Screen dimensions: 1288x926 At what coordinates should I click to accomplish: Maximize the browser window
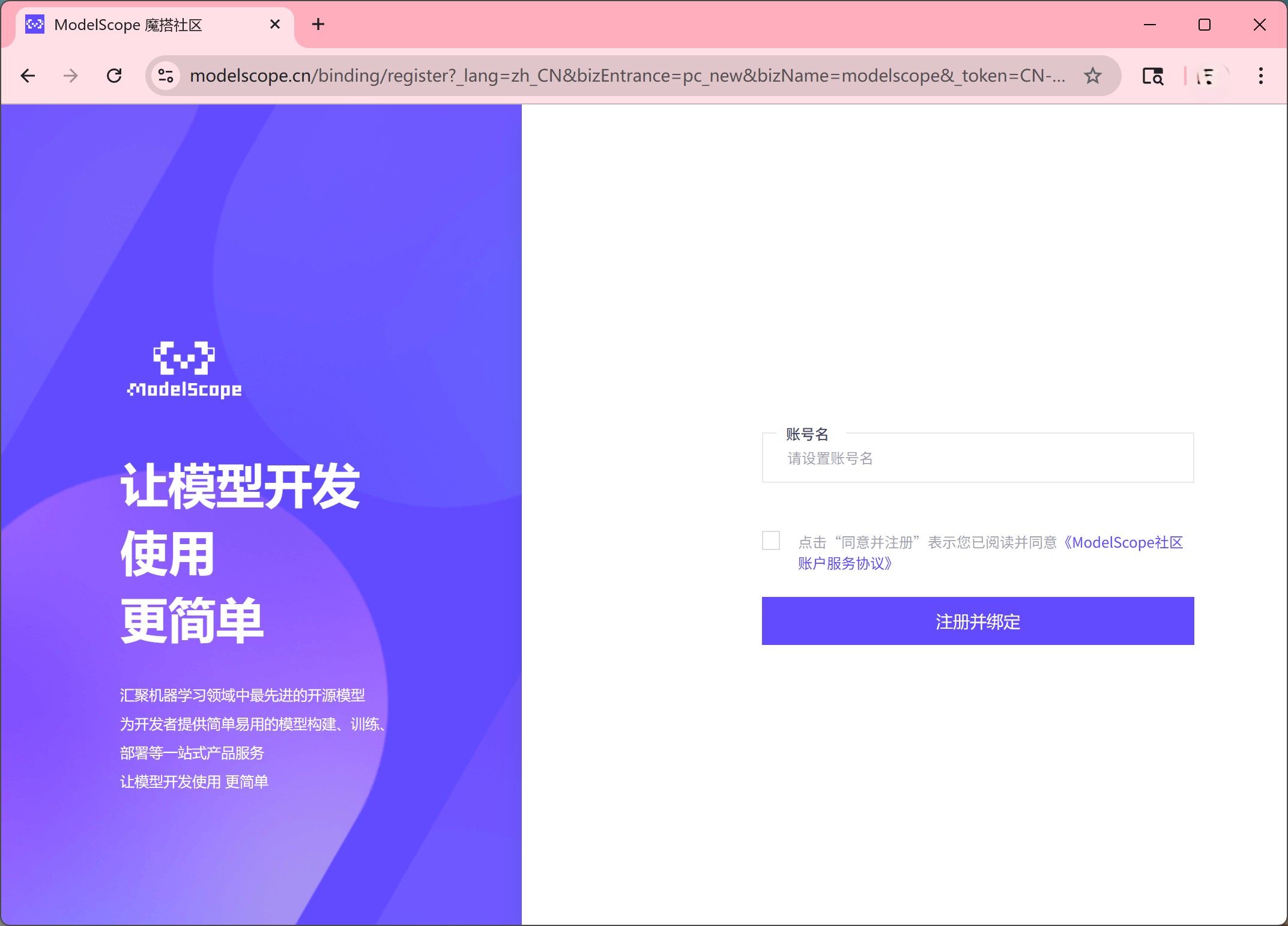pyautogui.click(x=1204, y=25)
